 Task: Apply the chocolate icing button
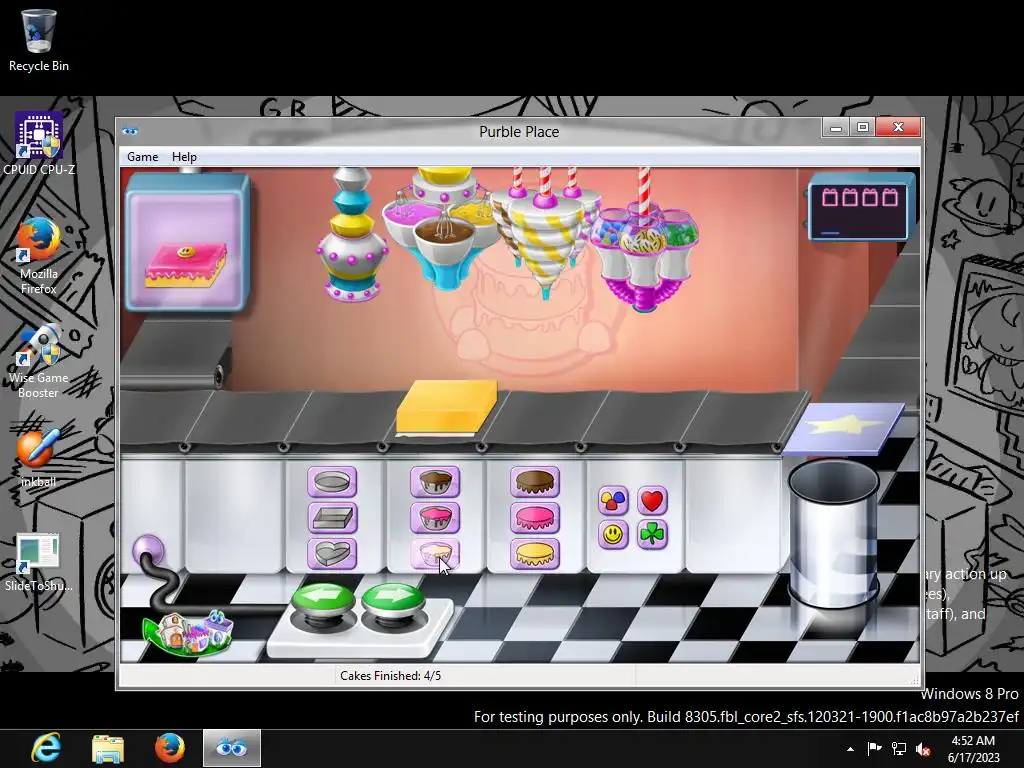tap(535, 482)
